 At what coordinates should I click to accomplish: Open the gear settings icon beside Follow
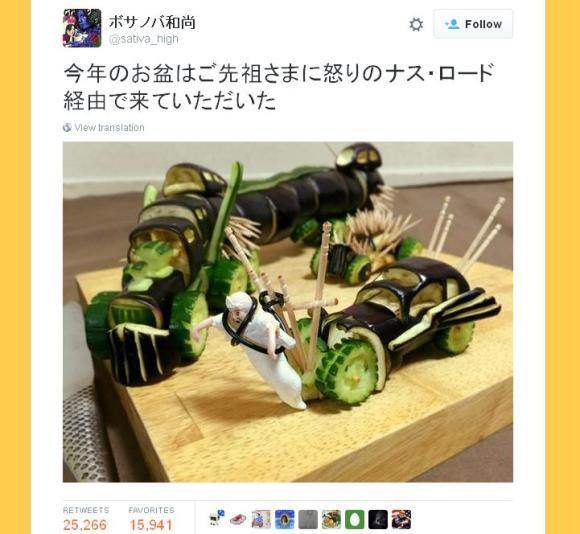point(416,24)
